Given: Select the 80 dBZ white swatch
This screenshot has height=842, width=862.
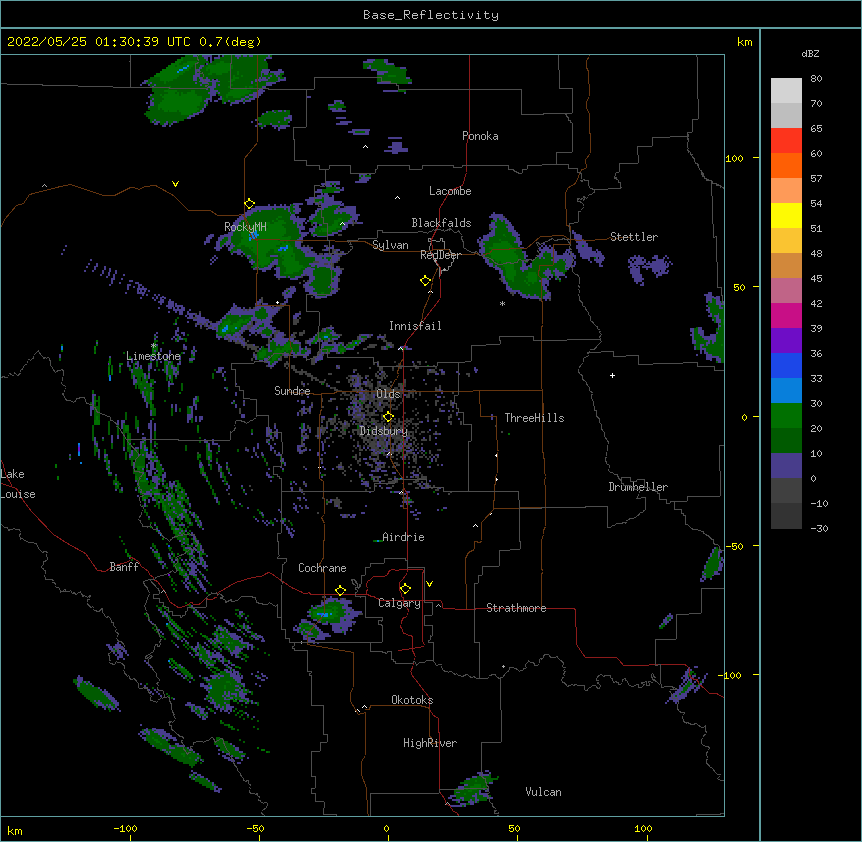Looking at the screenshot, I should tap(786, 91).
